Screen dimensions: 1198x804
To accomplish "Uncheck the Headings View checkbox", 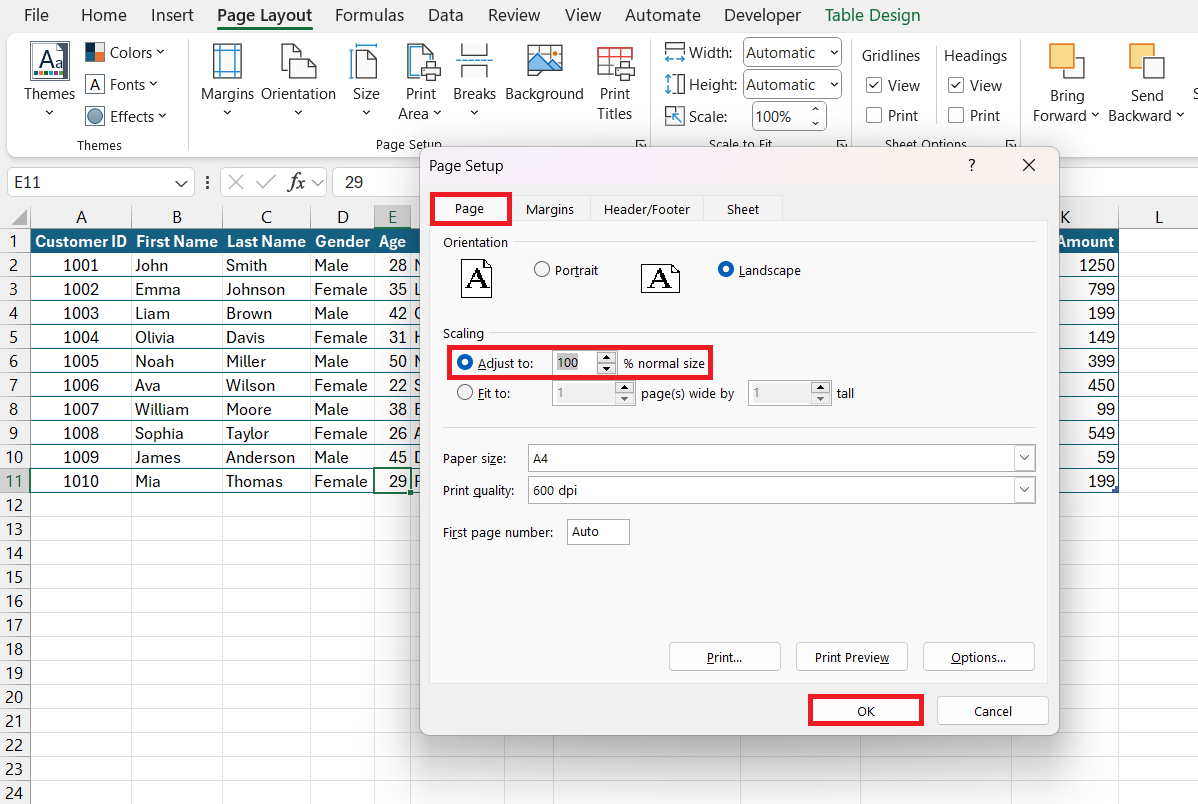I will pyautogui.click(x=956, y=86).
